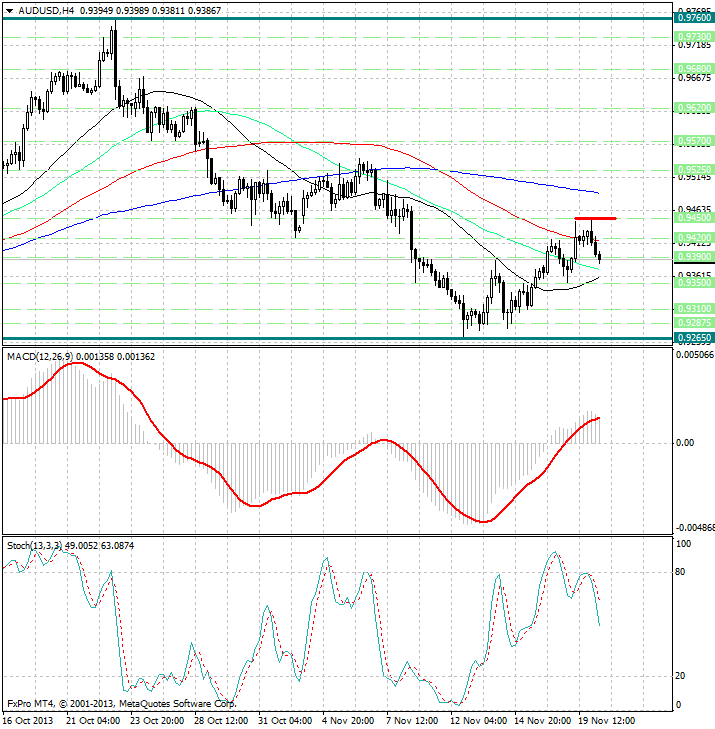
Task: Click the 19 Nov 12:00 time label
Action: point(607,720)
